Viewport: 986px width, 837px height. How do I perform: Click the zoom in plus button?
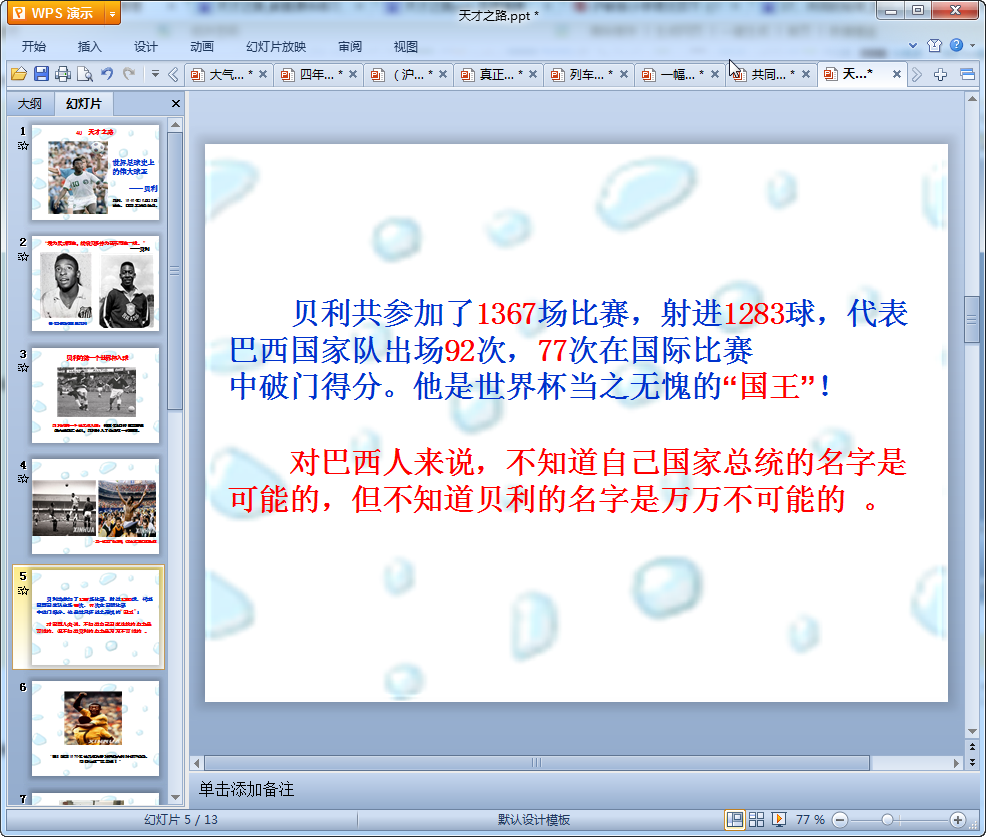[x=957, y=820]
